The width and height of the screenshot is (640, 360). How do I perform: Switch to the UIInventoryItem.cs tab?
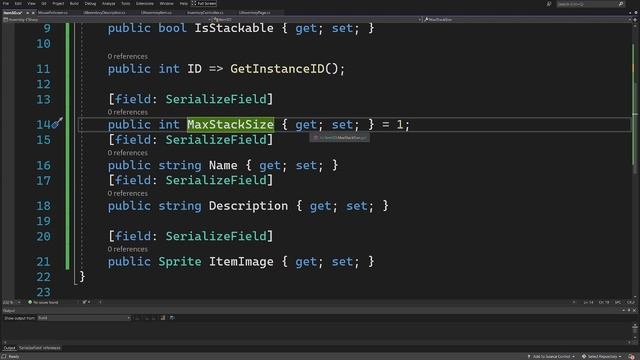click(156, 13)
